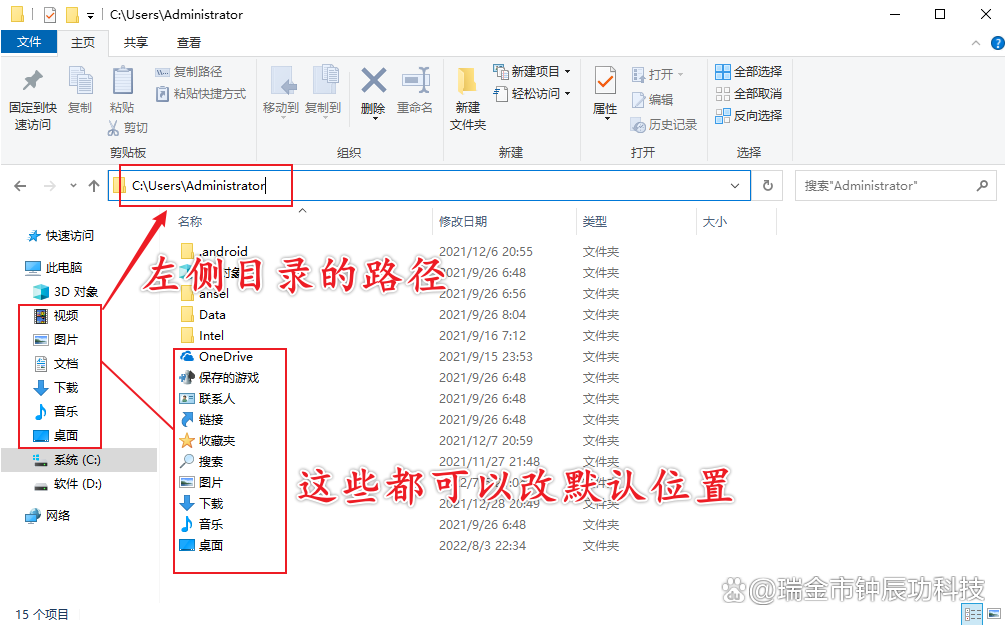This screenshot has width=1005, height=625.
Task: Select 此电脑 in the navigation pane
Action: pos(54,267)
